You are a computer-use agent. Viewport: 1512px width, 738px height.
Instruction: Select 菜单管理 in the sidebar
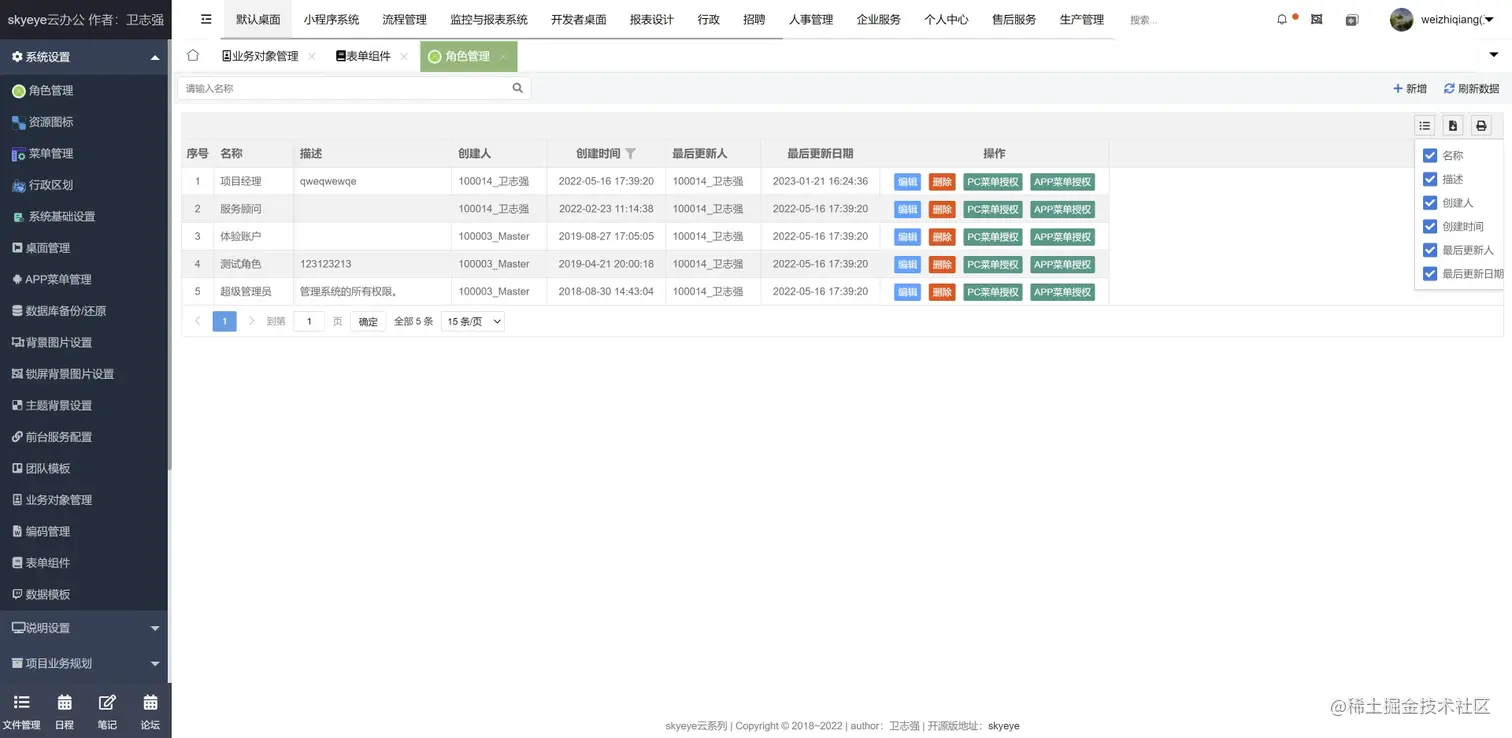(85, 153)
